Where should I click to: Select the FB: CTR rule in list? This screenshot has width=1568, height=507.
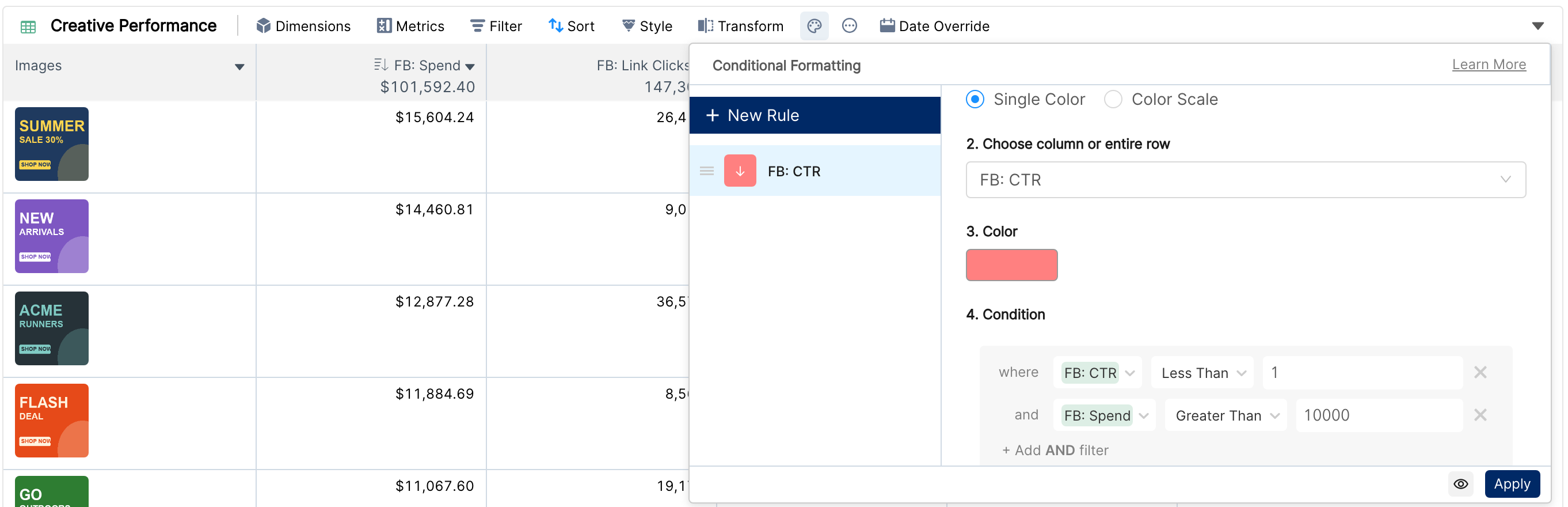pos(815,171)
